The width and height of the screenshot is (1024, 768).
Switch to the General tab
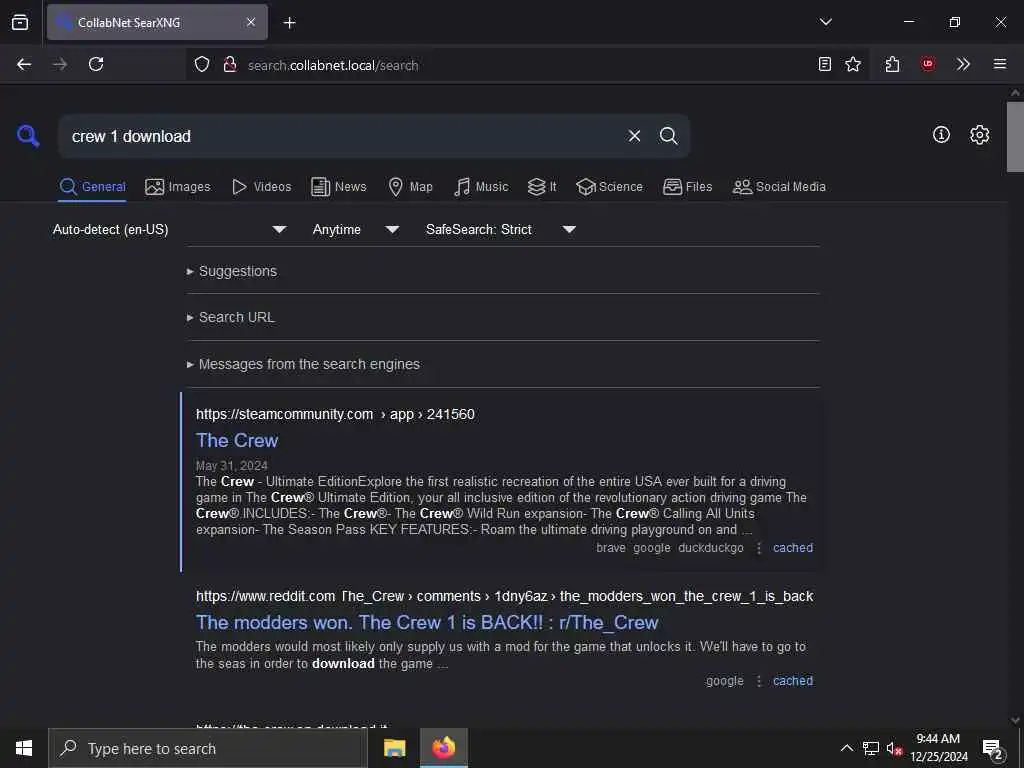tap(92, 187)
